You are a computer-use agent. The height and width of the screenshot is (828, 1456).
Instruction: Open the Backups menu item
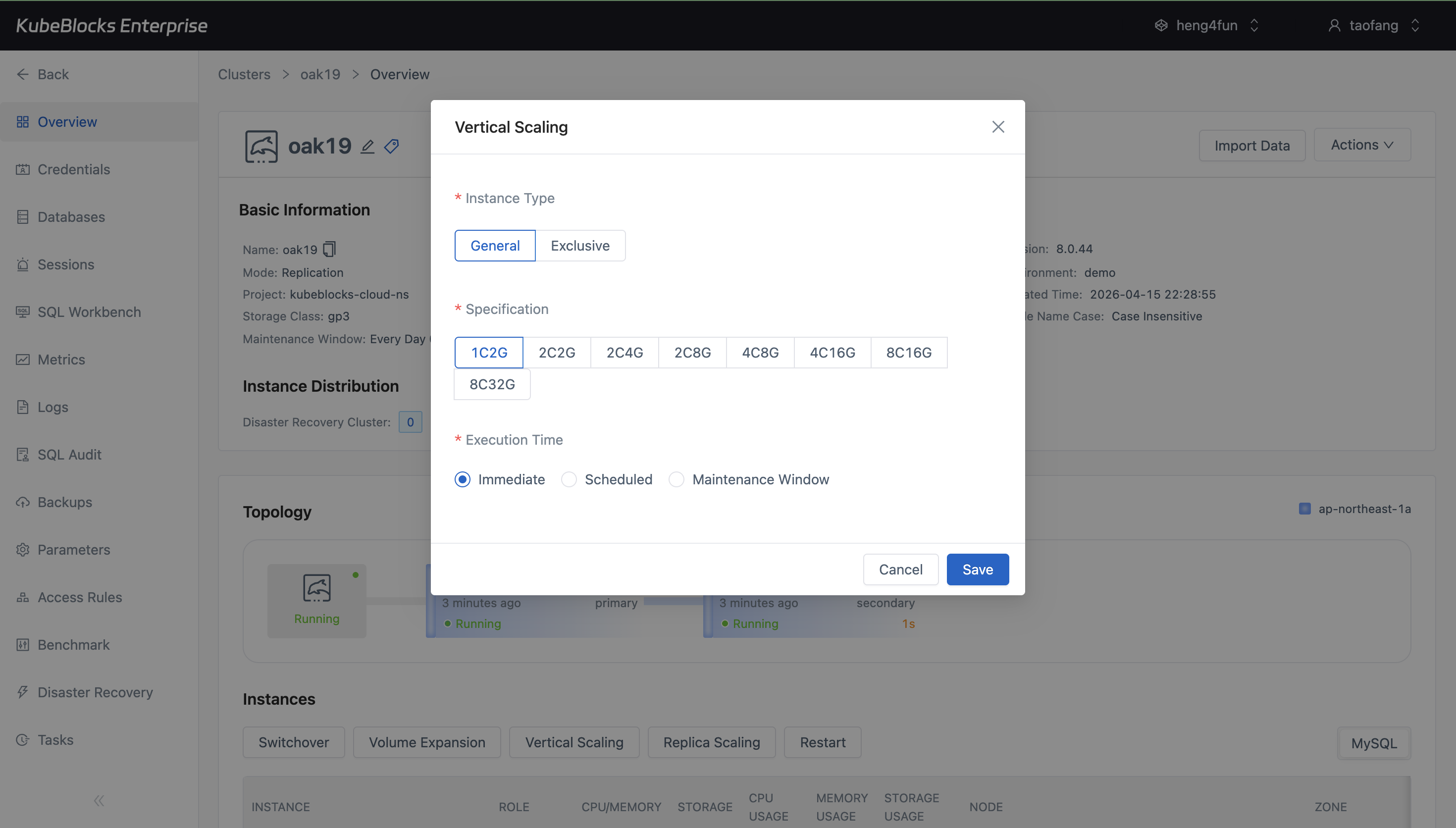coord(65,502)
